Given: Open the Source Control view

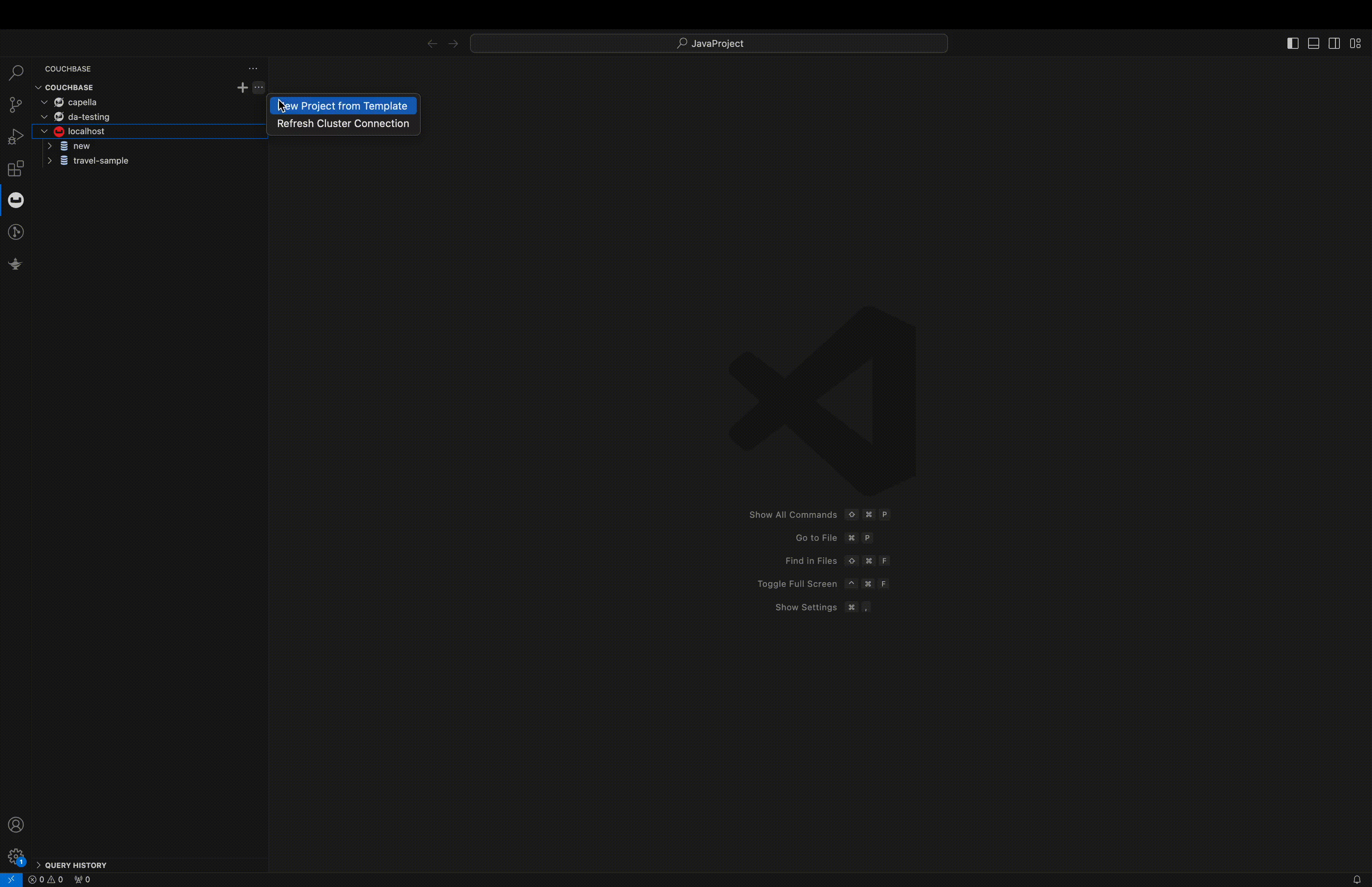Looking at the screenshot, I should (x=15, y=105).
